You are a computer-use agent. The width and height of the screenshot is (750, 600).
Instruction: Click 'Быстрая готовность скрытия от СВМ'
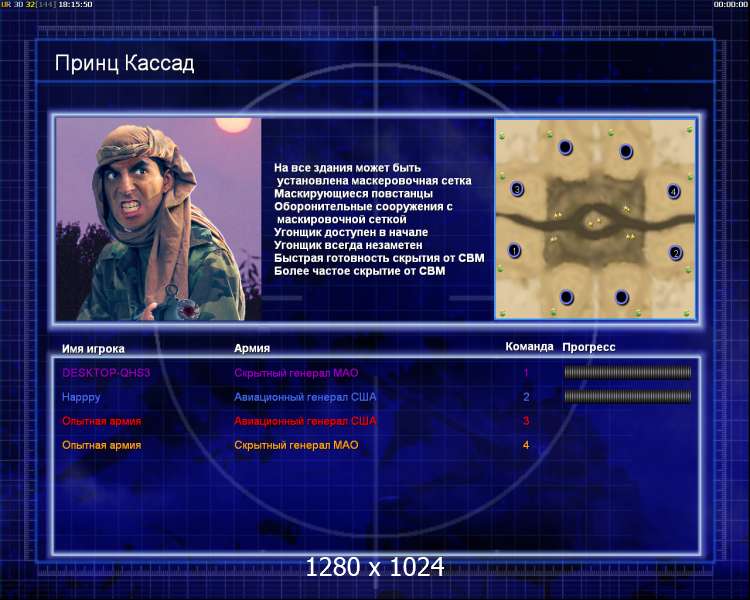pos(379,258)
